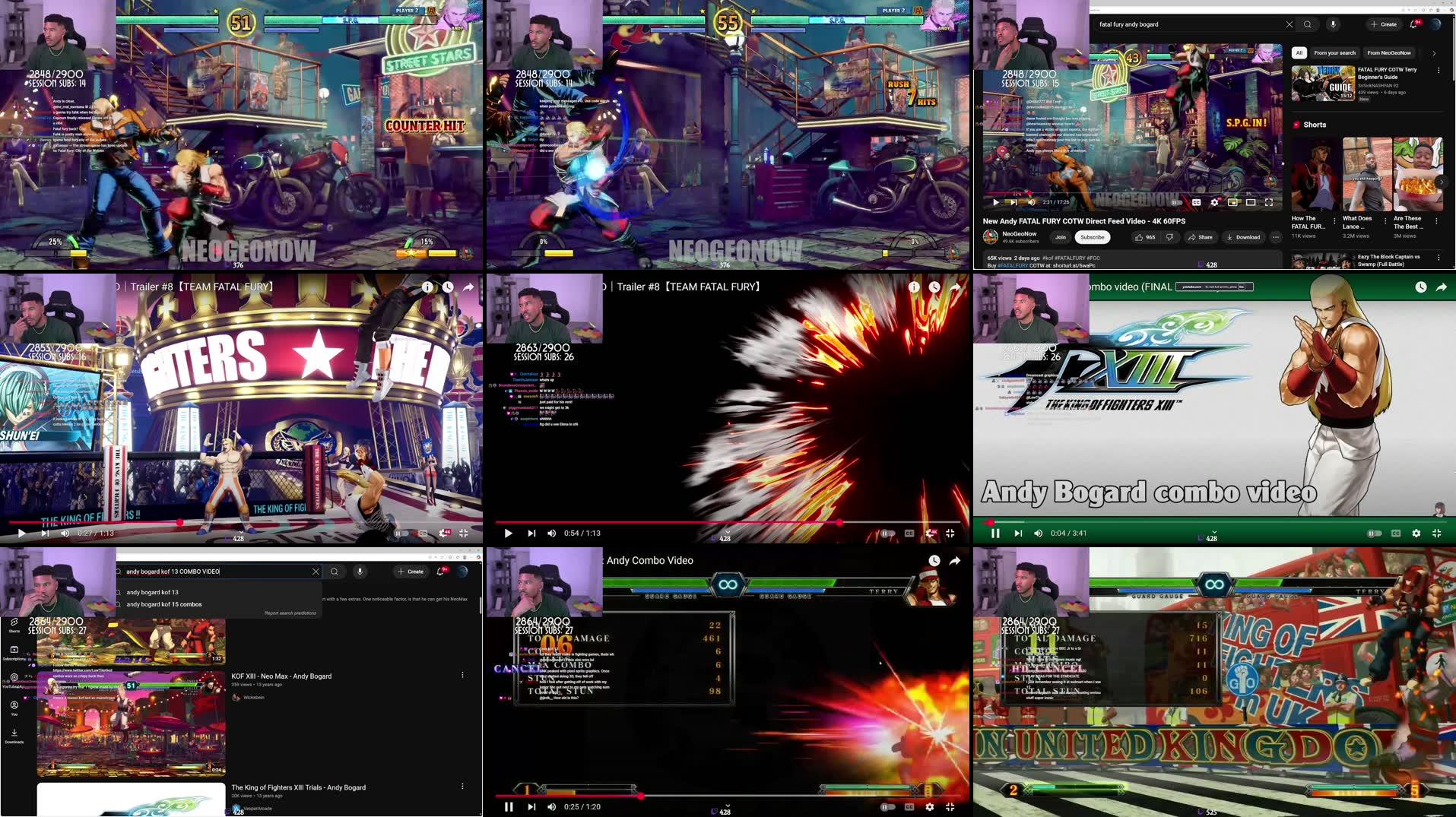Click the magnifier beside 'fatal fury andy bogard'

[x=1308, y=24]
